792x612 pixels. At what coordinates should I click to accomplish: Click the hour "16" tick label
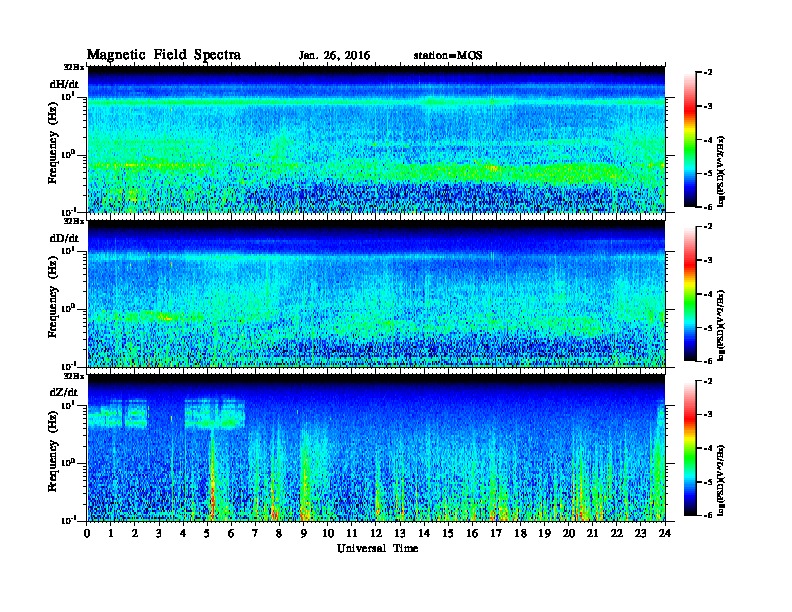pyautogui.click(x=472, y=533)
